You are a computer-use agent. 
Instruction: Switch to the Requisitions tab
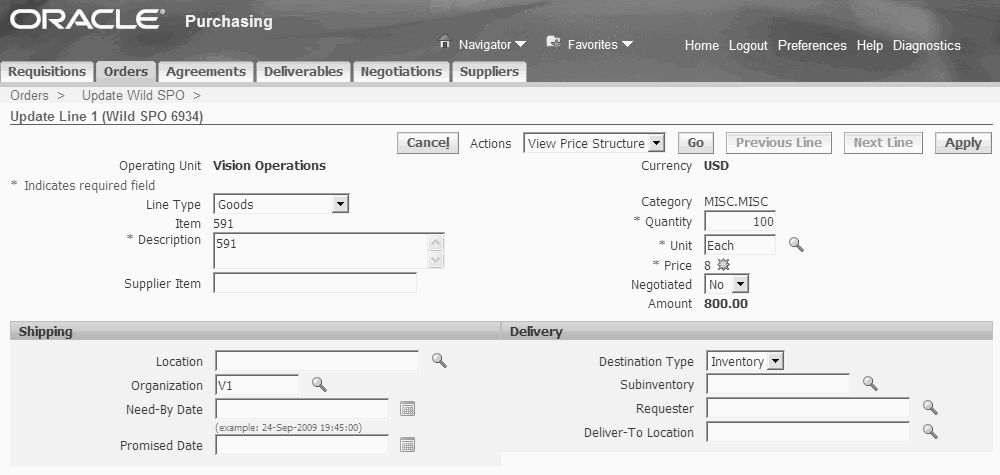click(x=47, y=71)
